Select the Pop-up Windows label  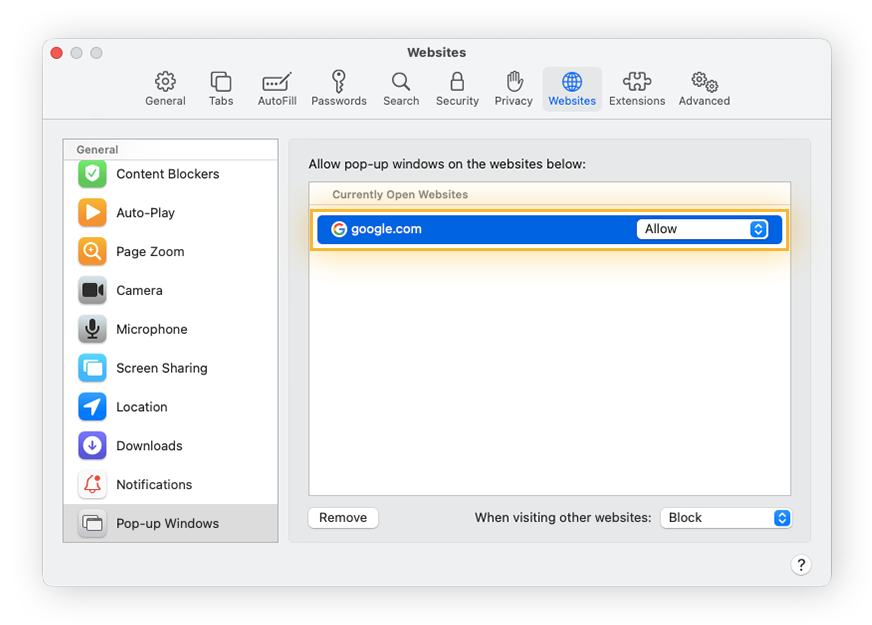coord(167,523)
